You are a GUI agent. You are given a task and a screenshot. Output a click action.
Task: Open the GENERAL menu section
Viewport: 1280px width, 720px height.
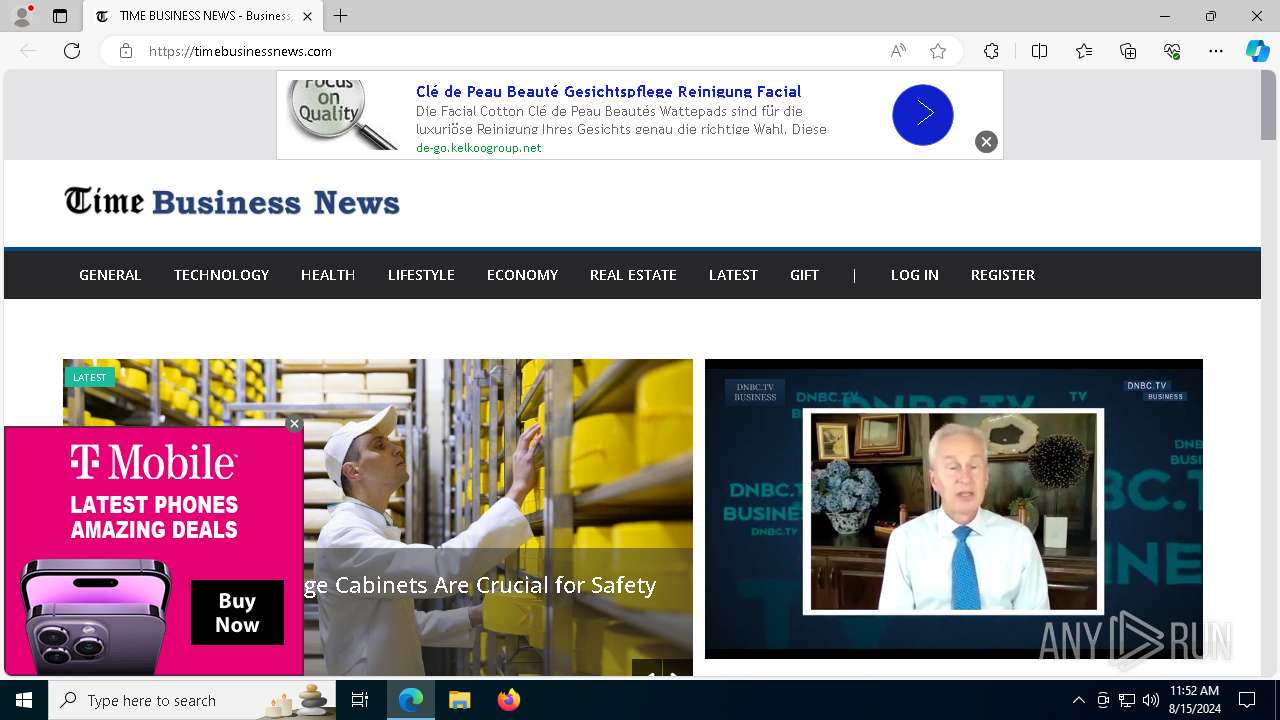tap(110, 275)
